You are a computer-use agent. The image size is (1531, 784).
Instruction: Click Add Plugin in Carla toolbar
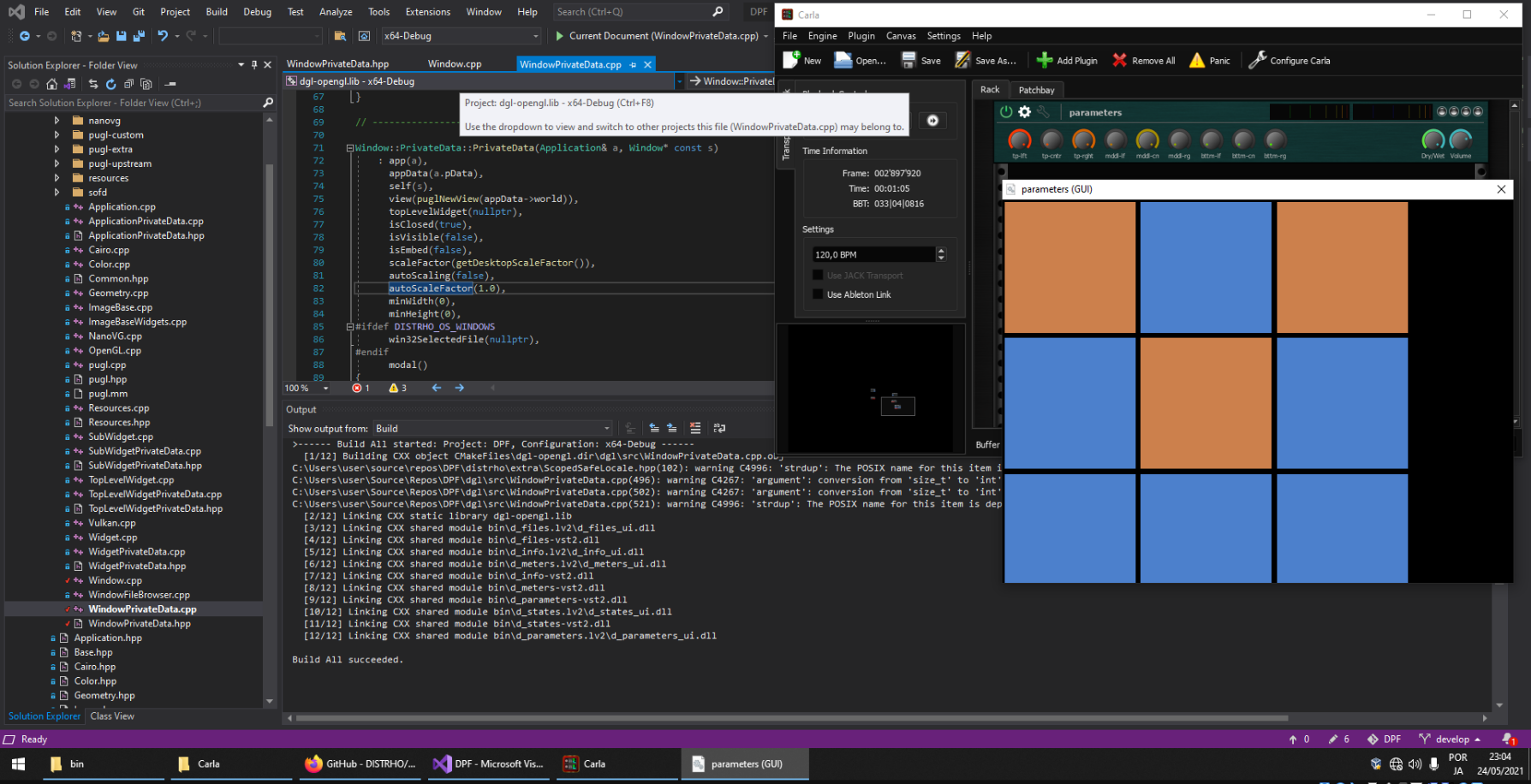(1067, 60)
